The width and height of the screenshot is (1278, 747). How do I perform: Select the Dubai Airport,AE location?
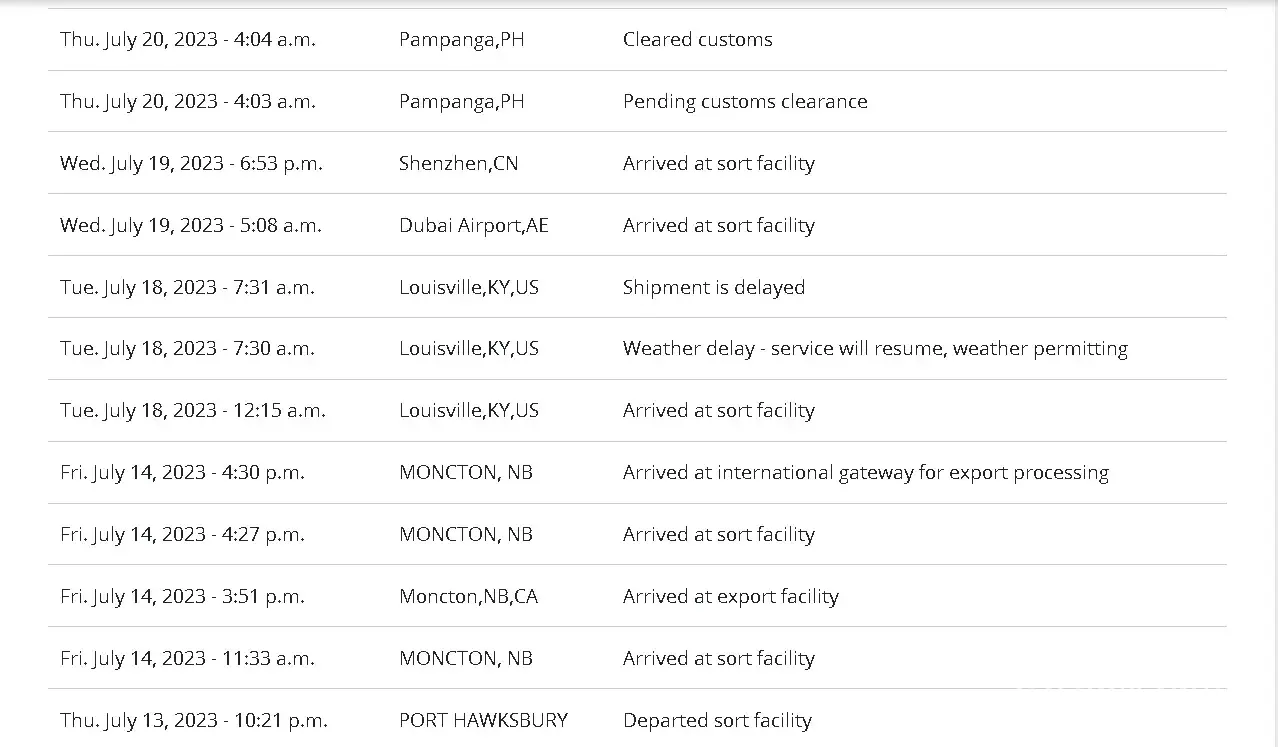coord(473,226)
